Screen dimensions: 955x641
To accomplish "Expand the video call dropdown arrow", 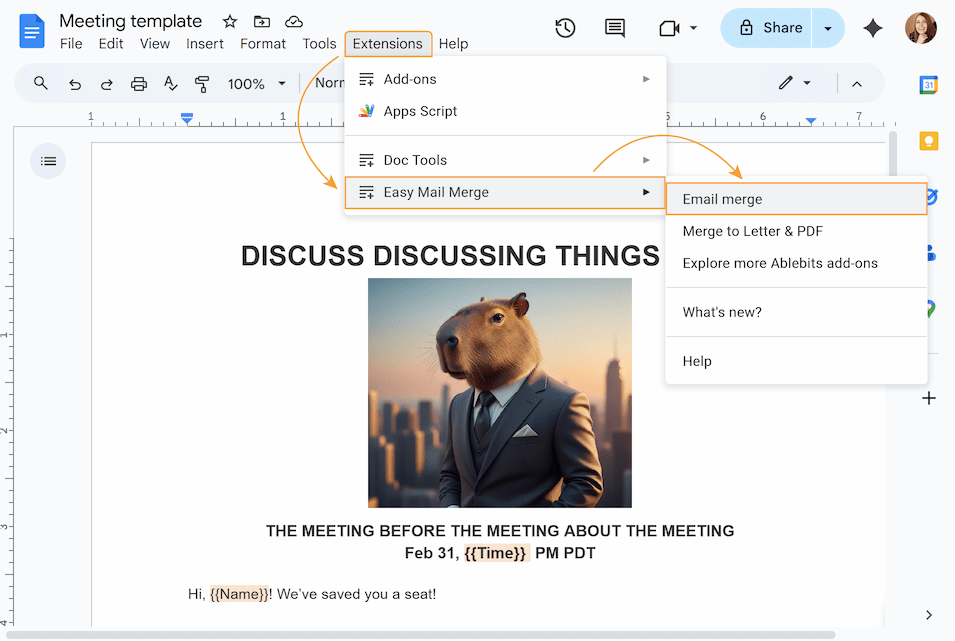I will [693, 28].
